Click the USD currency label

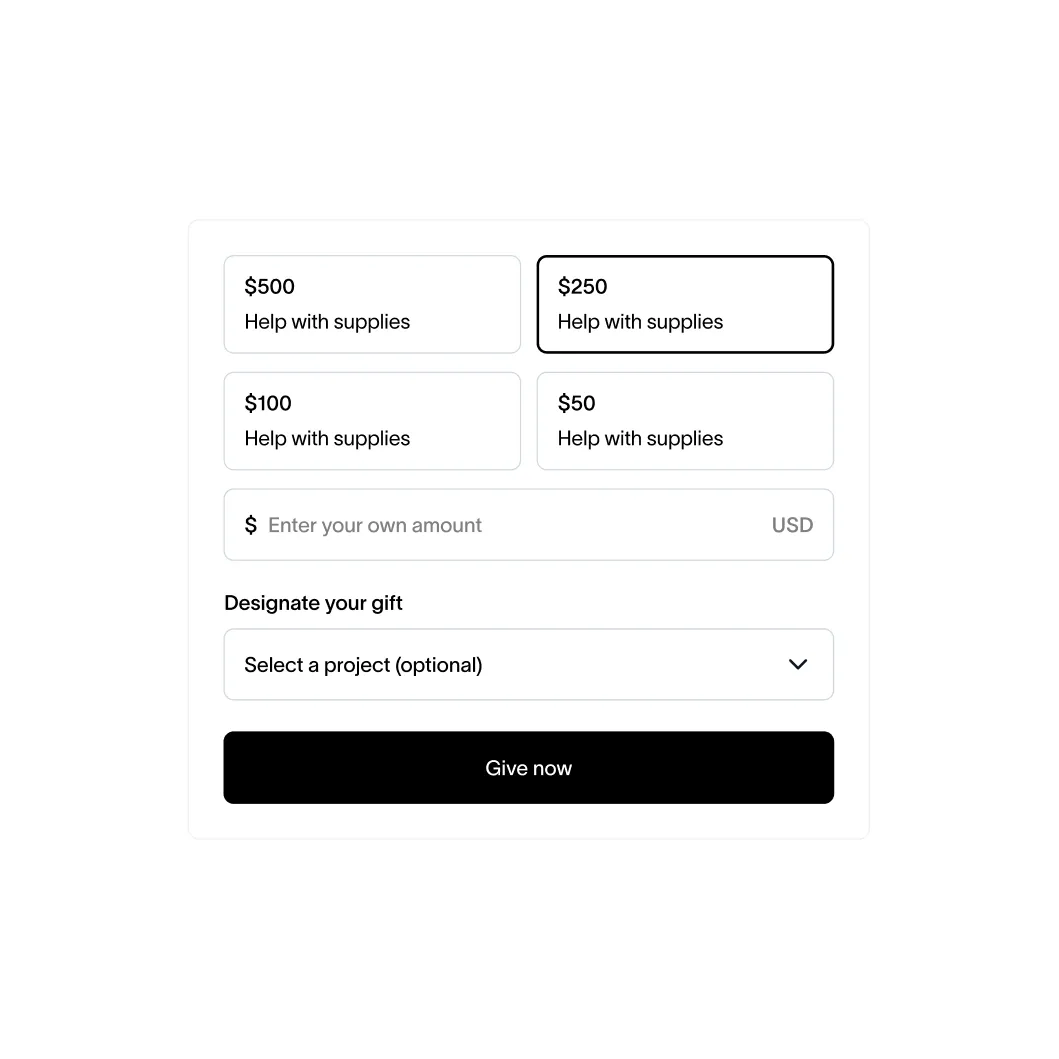point(792,525)
